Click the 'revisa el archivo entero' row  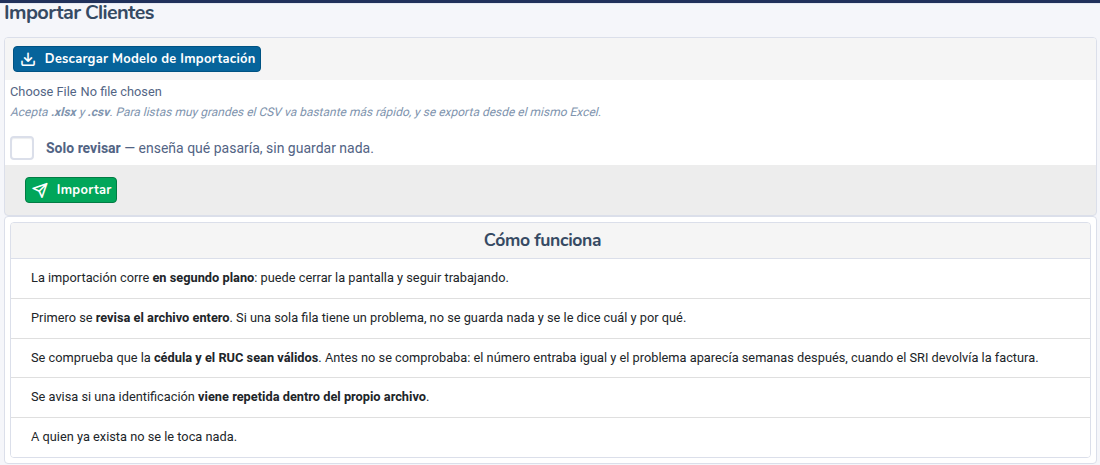[x=550, y=318]
